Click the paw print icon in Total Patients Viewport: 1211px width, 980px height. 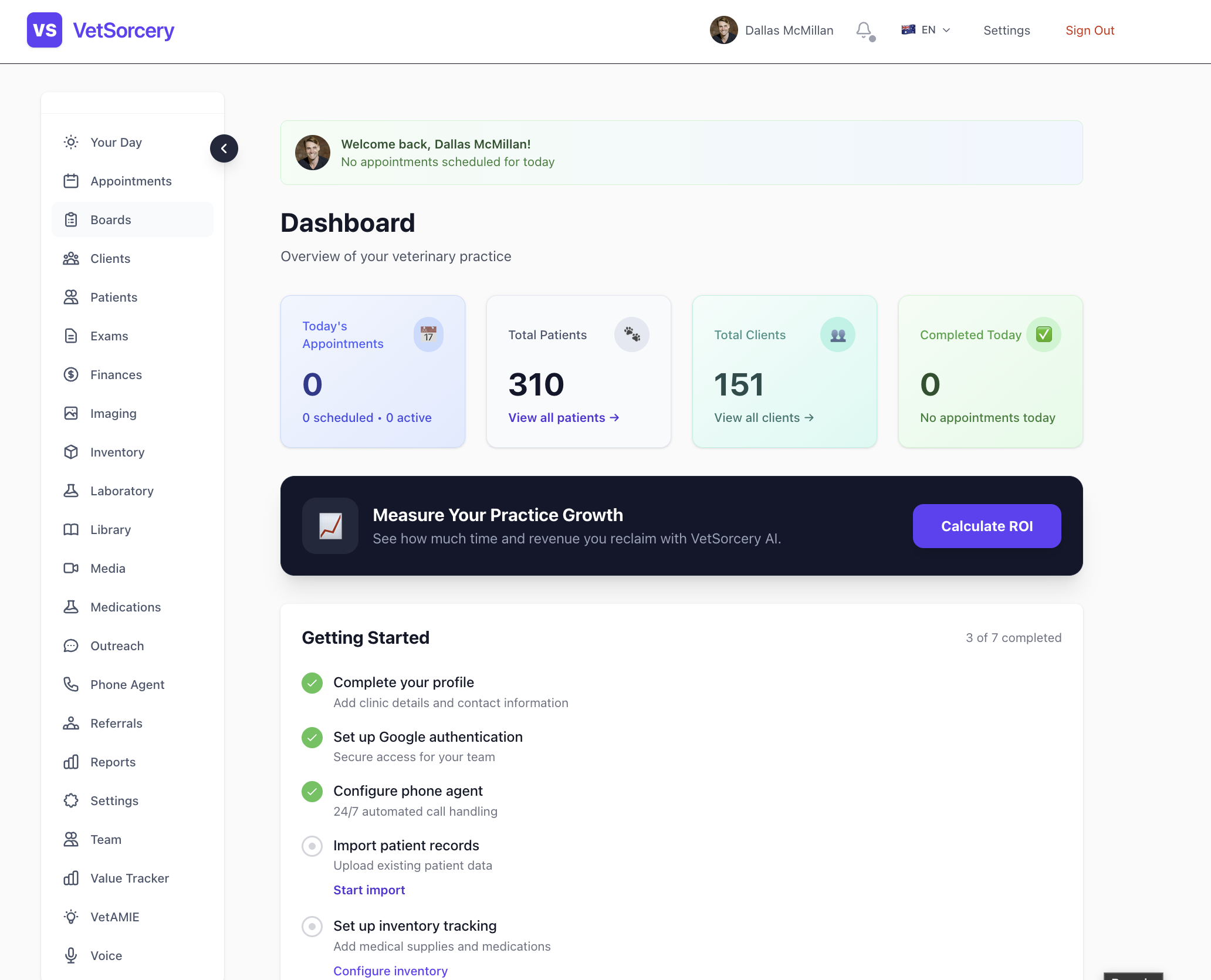tap(631, 334)
